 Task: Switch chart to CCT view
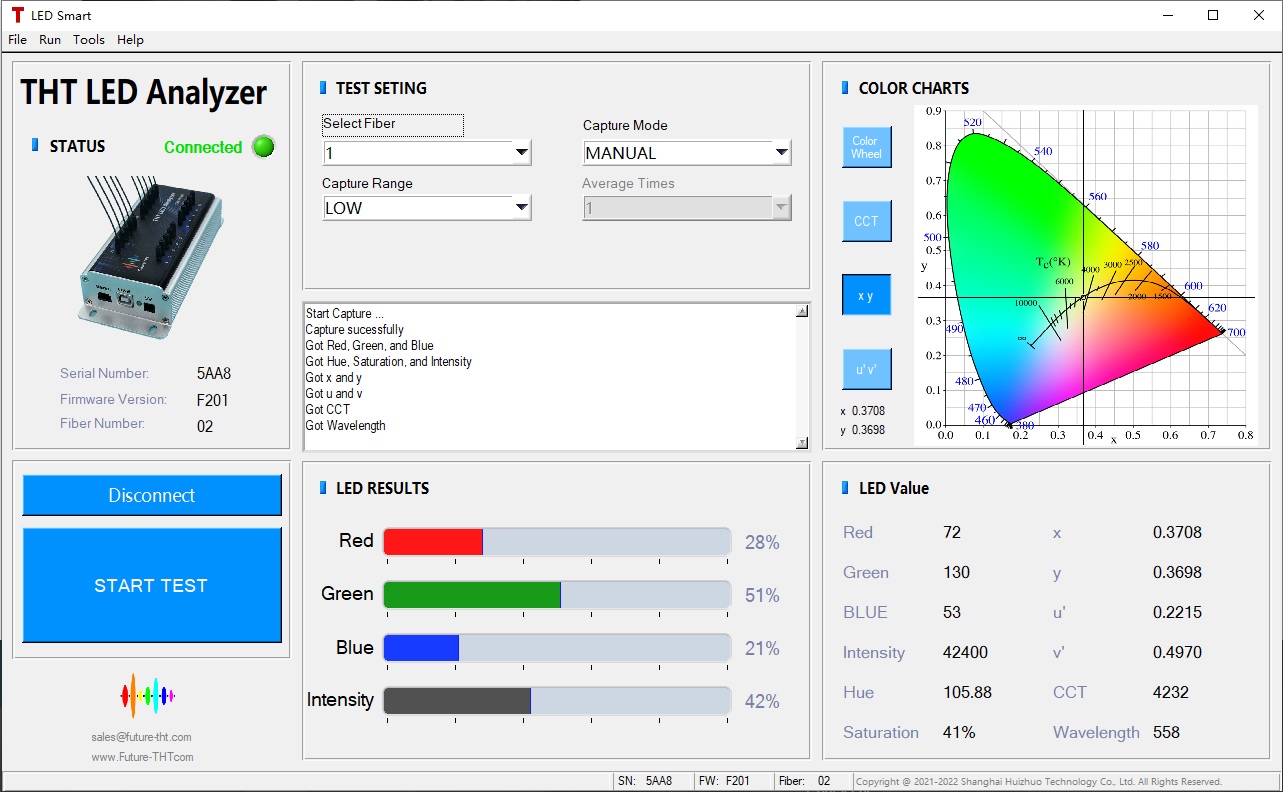866,221
